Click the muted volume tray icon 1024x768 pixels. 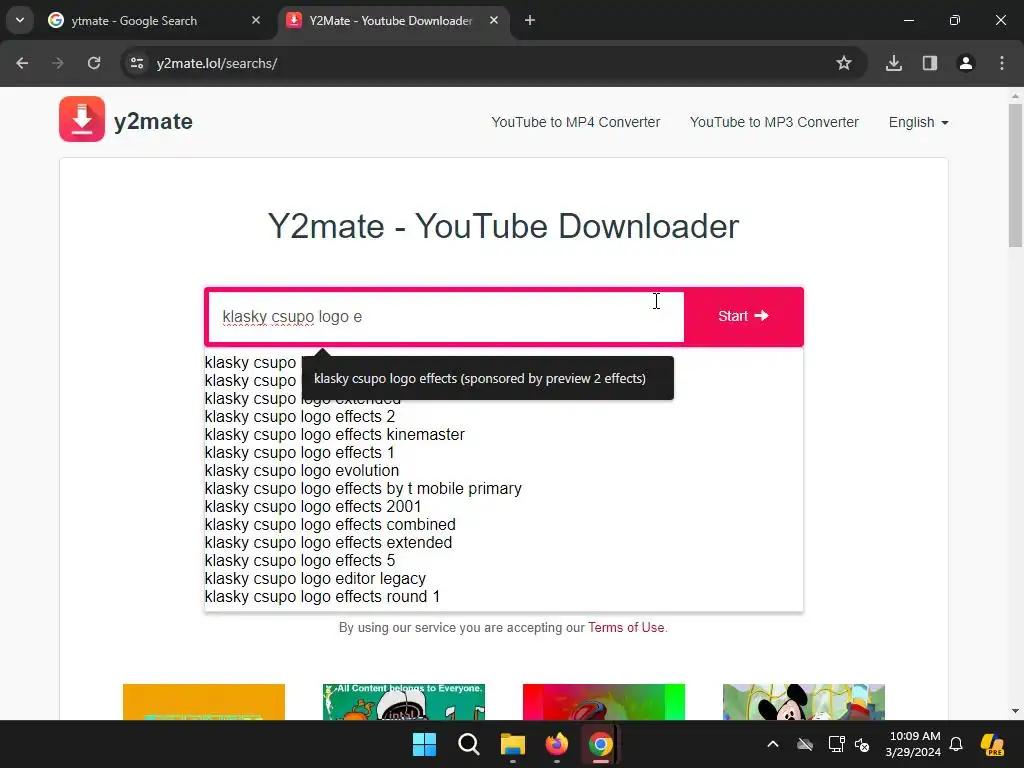862,744
